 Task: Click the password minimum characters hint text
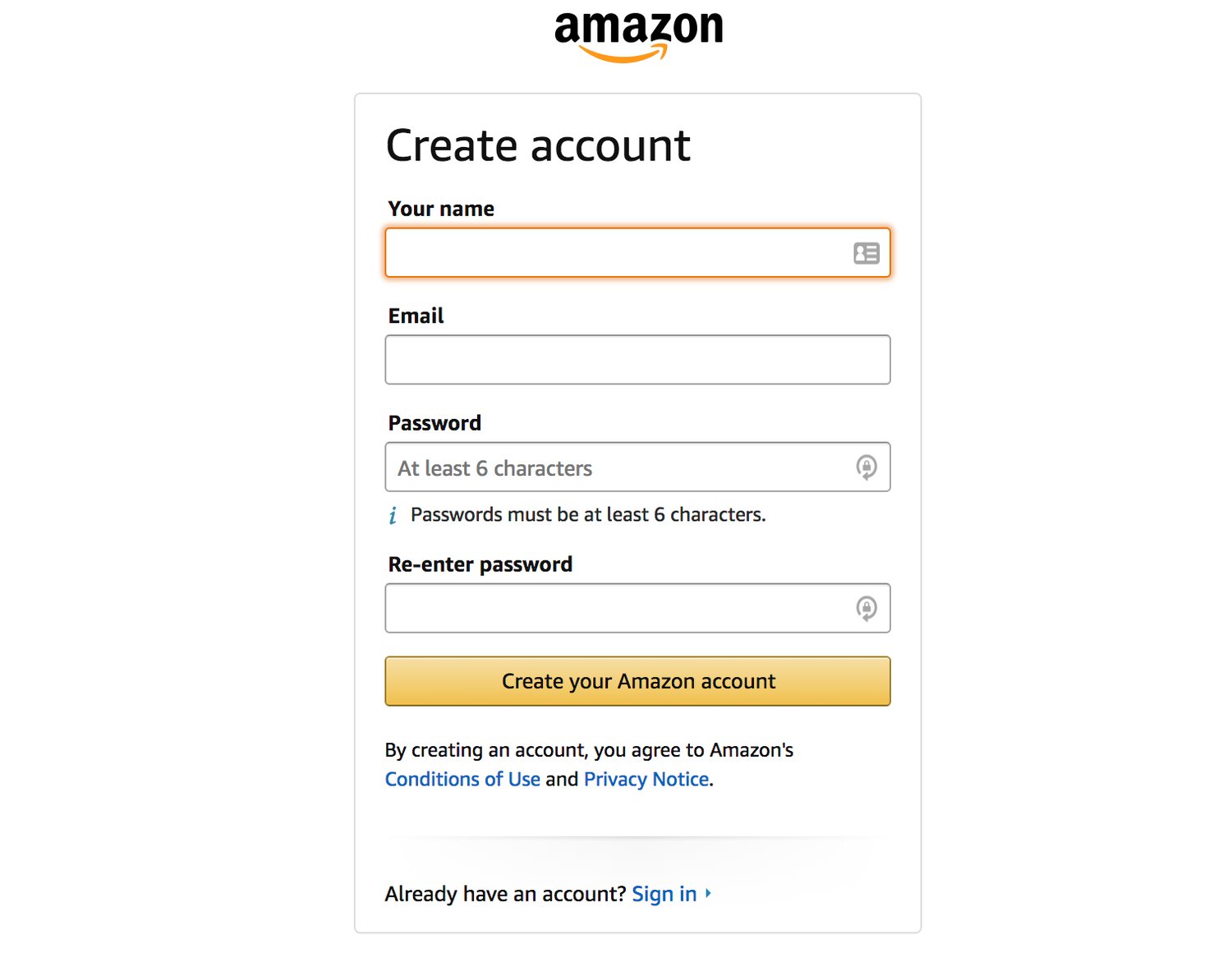coord(588,515)
